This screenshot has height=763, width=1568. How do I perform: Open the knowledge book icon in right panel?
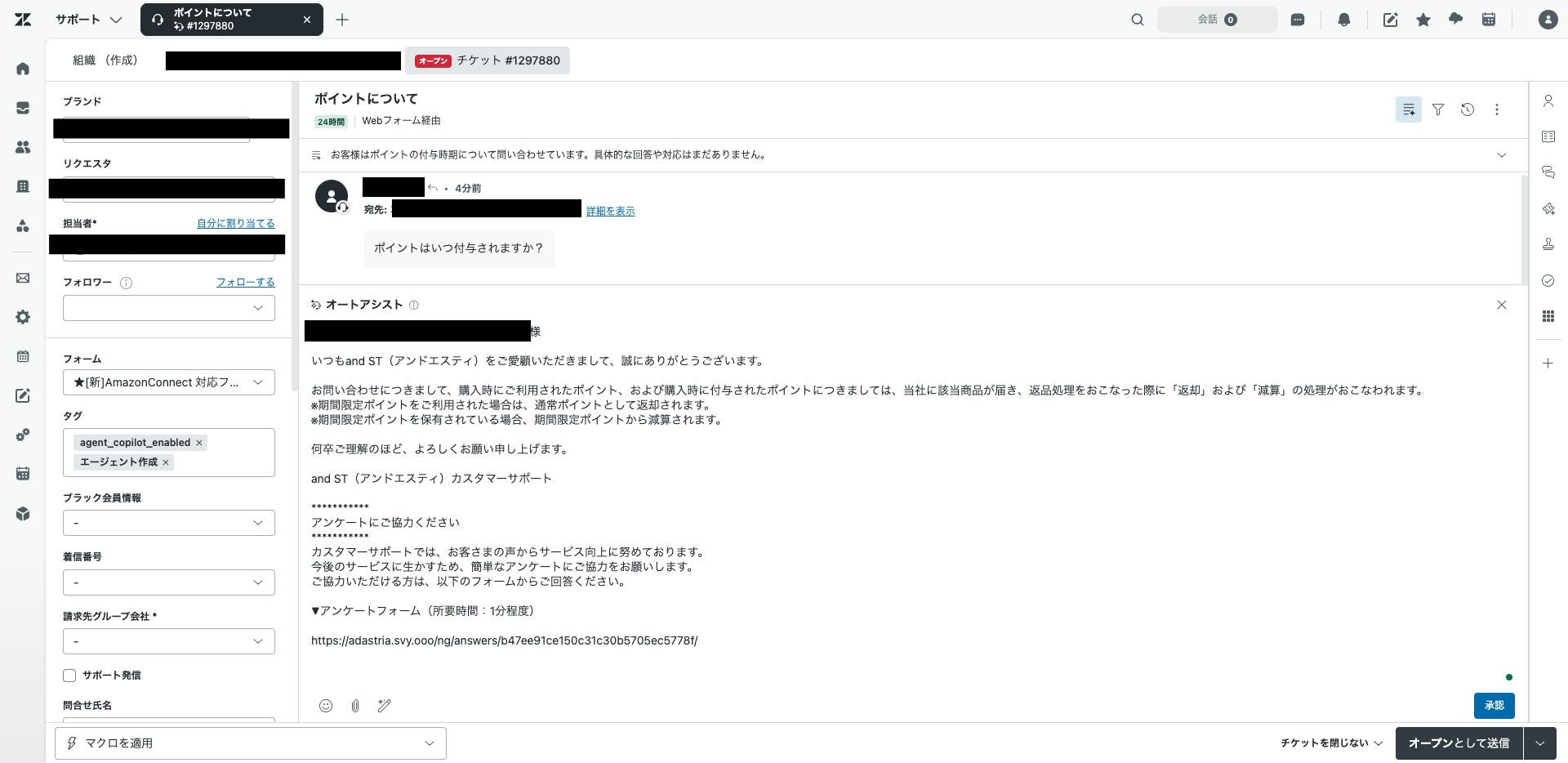(x=1548, y=137)
